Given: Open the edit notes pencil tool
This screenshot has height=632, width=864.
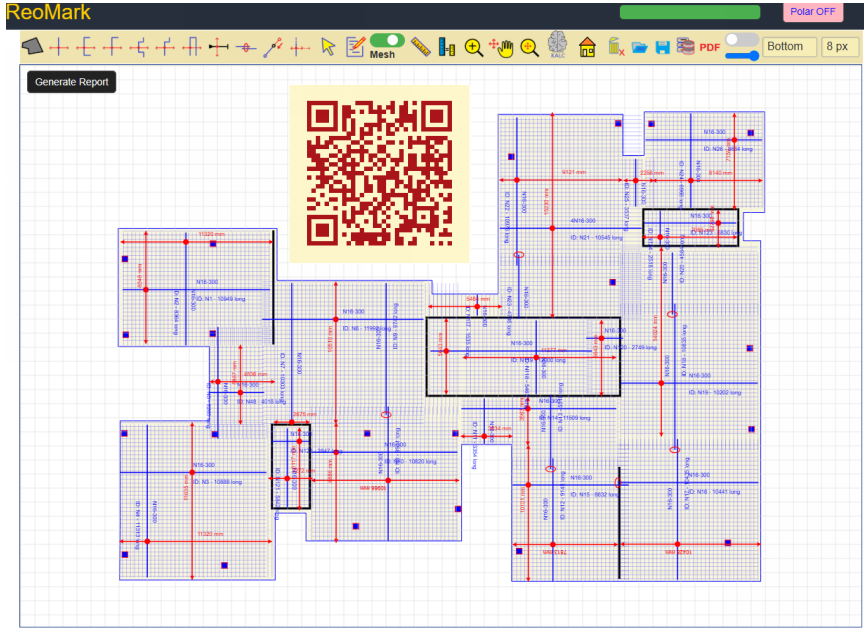Looking at the screenshot, I should point(355,47).
